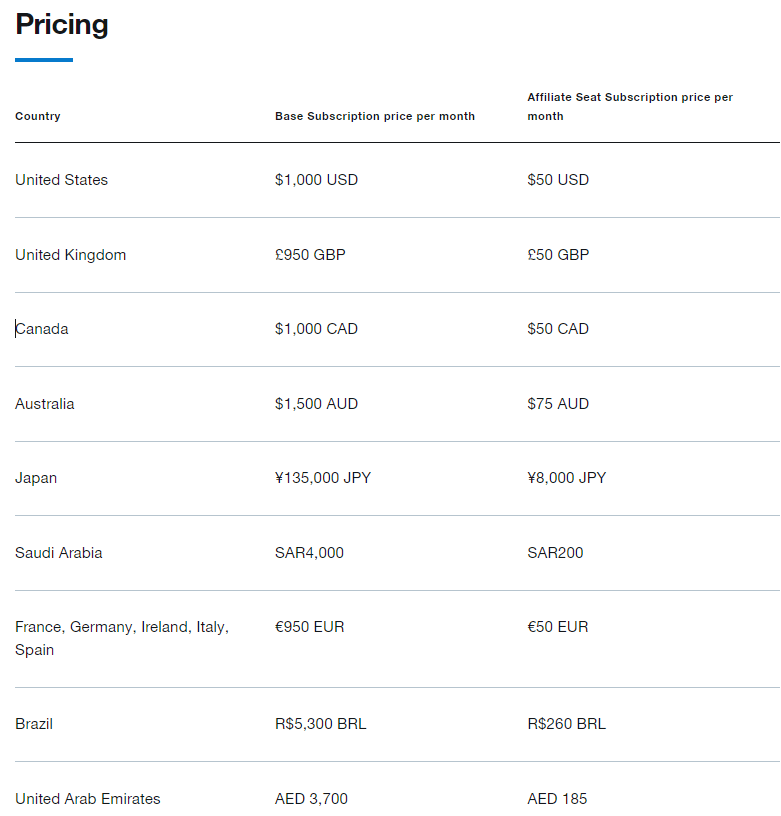Image resolution: width=781 pixels, height=816 pixels.
Task: Click the Affiliate Seat Subscription column header
Action: click(x=630, y=106)
